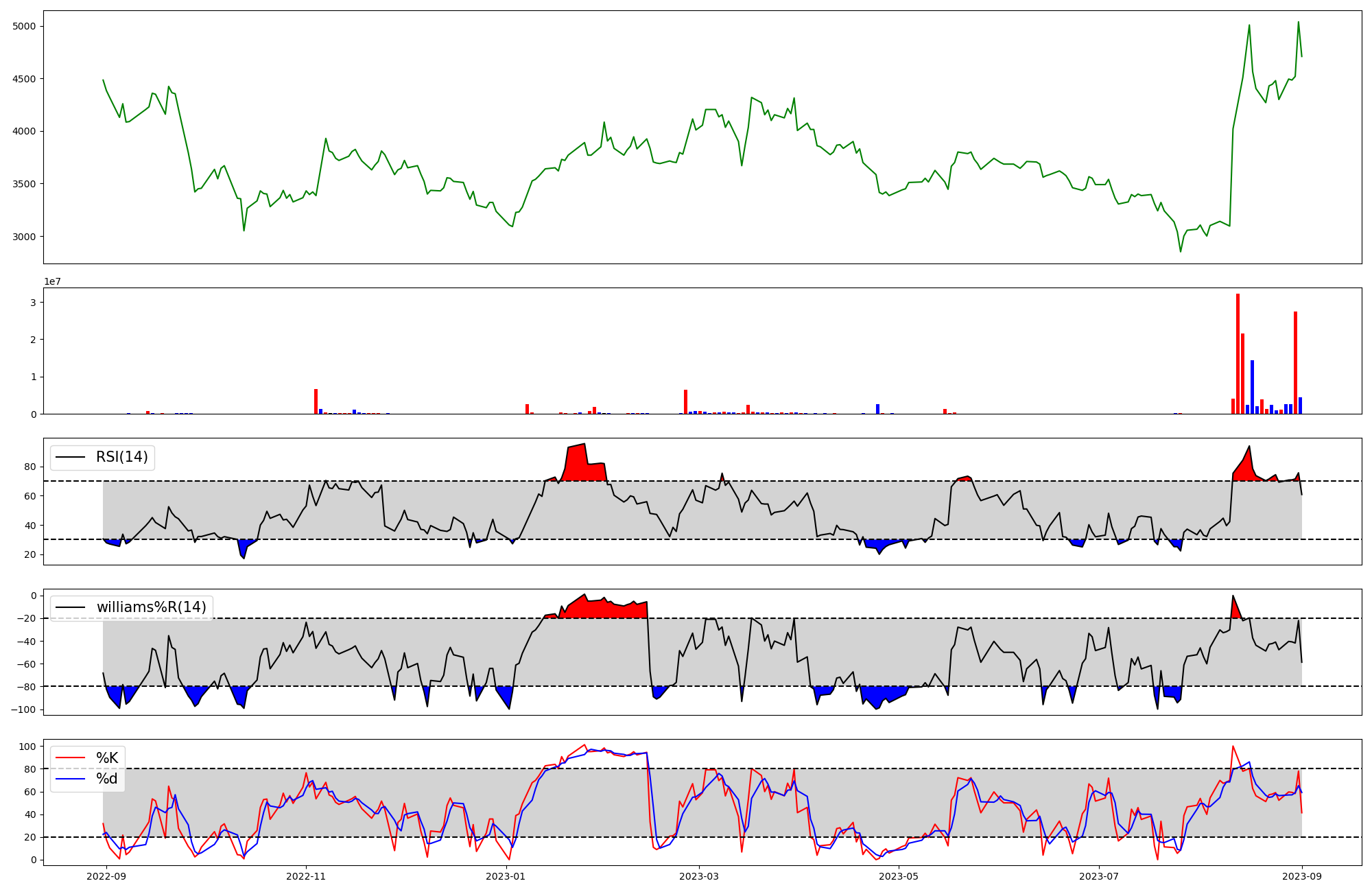Click the 2022-09 x-axis date label
Viewport: 1372px width, 892px height.
click(106, 876)
